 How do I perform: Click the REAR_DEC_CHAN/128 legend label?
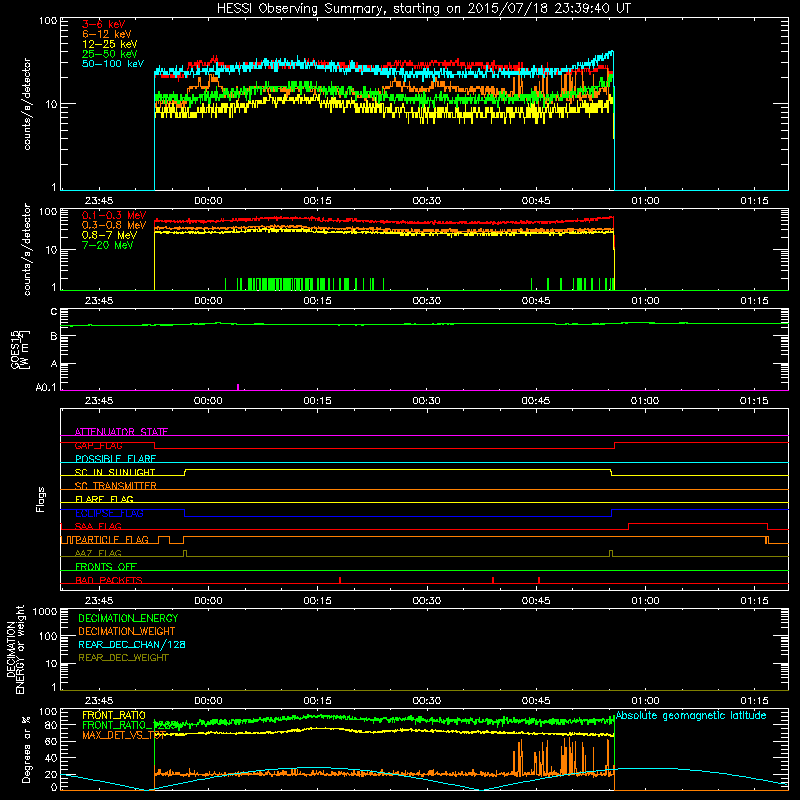pos(132,644)
